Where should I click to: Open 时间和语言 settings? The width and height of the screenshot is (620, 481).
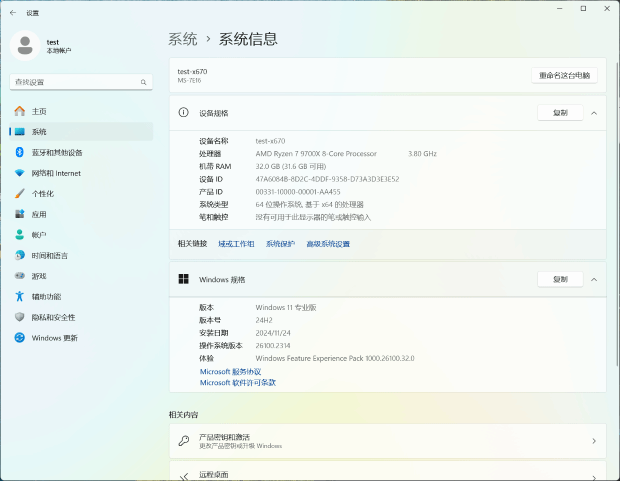[81, 255]
